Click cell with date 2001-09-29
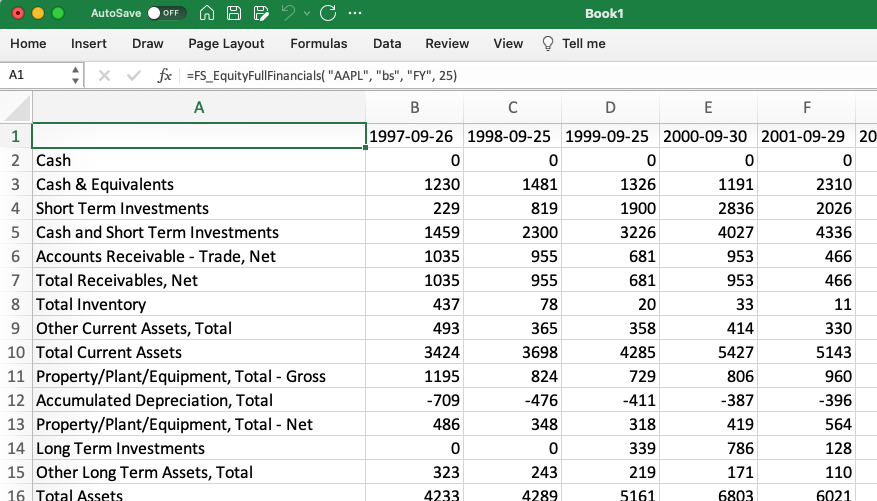This screenshot has width=877, height=501. coord(807,136)
